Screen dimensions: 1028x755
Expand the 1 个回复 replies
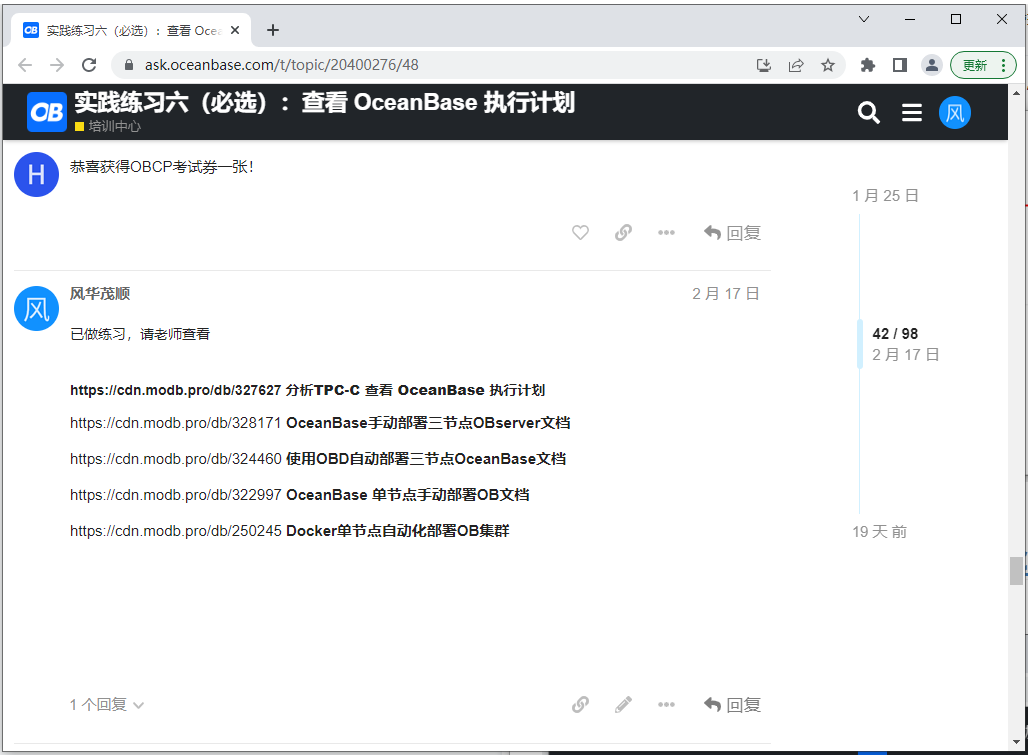click(x=107, y=705)
